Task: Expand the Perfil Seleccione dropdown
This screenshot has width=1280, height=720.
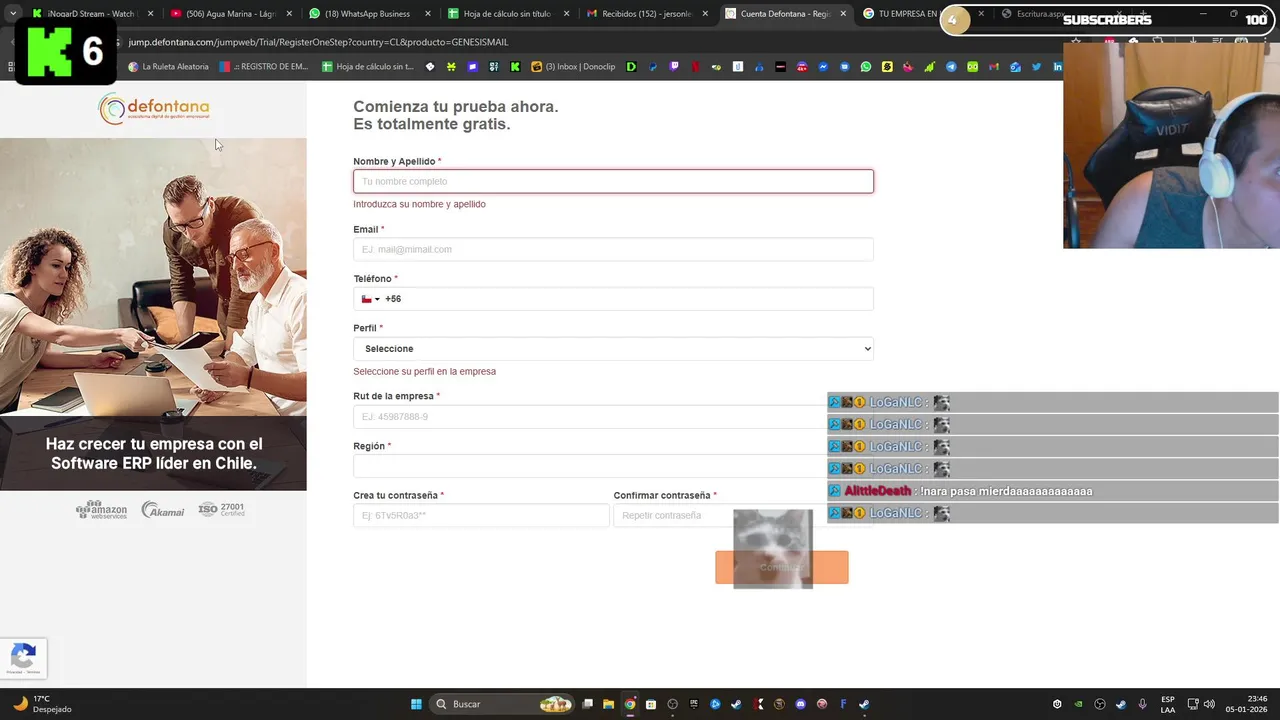Action: 613,349
